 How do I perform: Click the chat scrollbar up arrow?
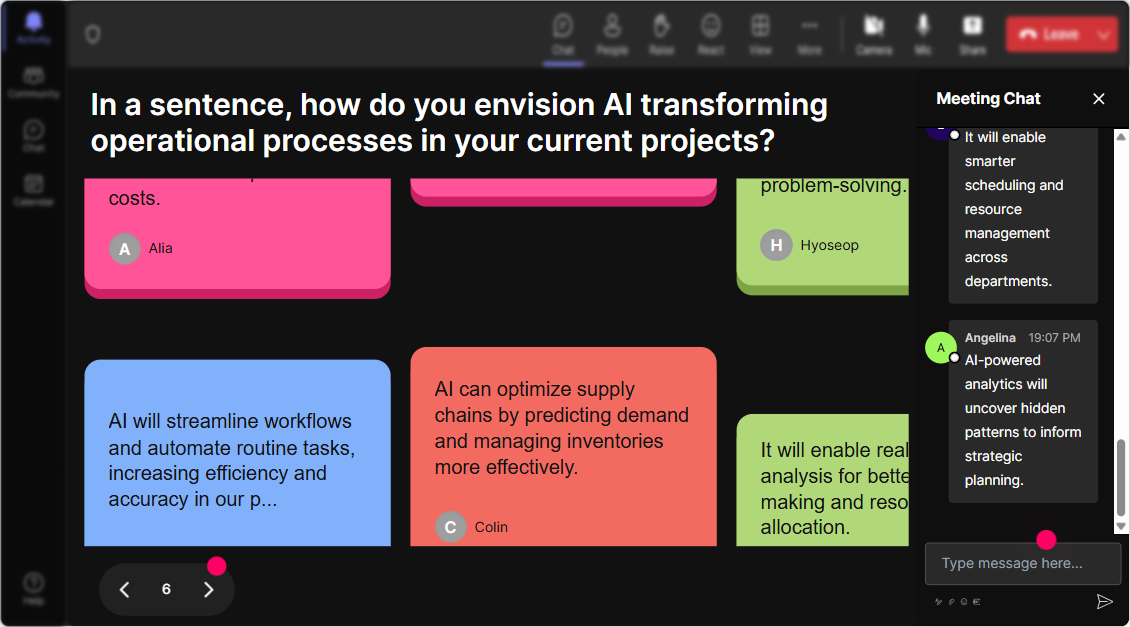point(1121,135)
